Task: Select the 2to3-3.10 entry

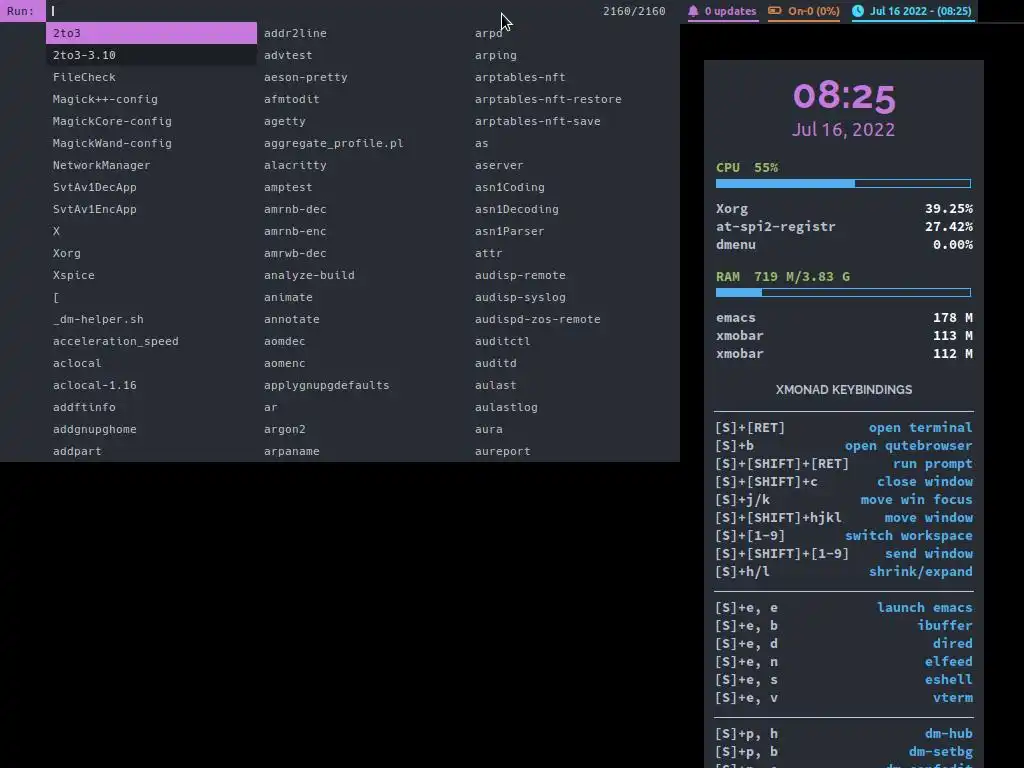Action: (152, 55)
